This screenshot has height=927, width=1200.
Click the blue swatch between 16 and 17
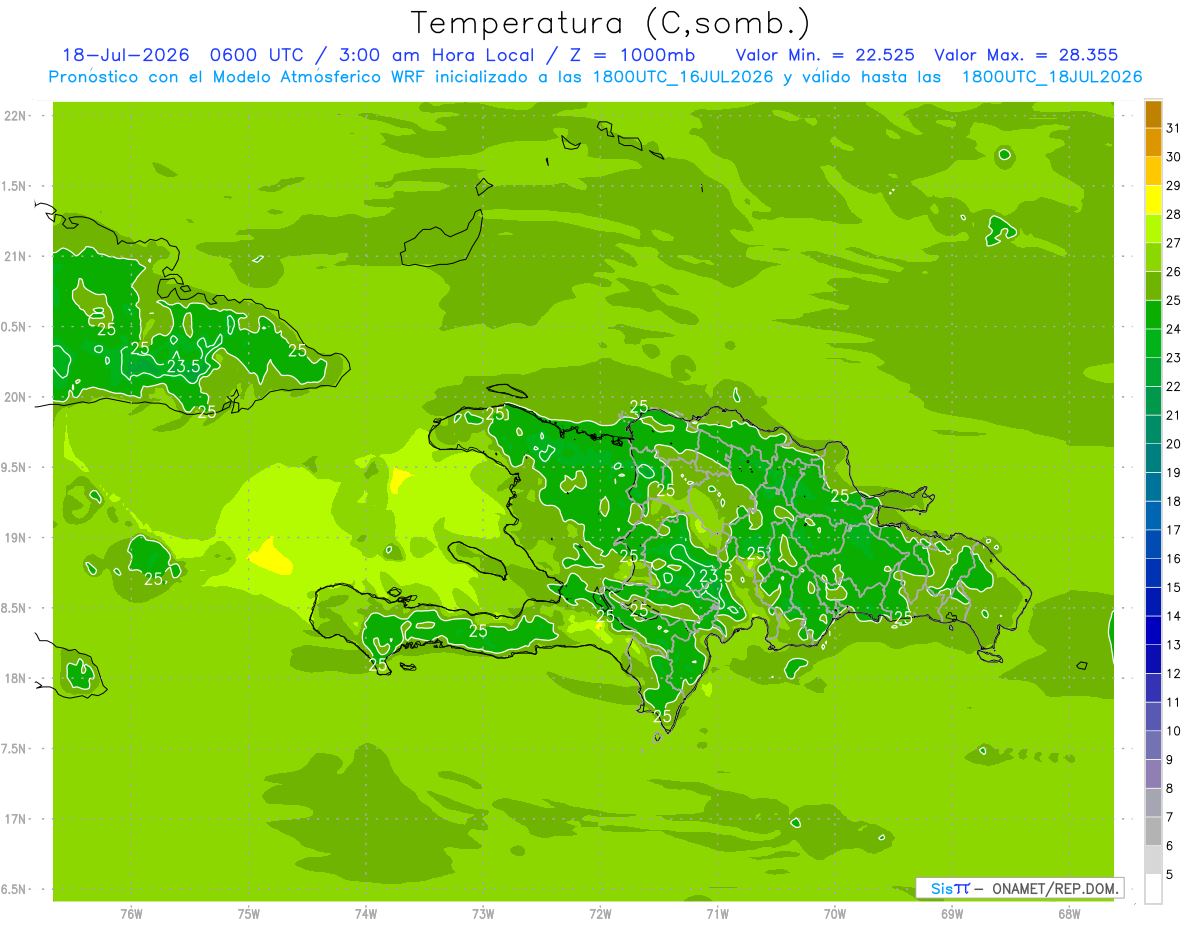(x=1153, y=545)
